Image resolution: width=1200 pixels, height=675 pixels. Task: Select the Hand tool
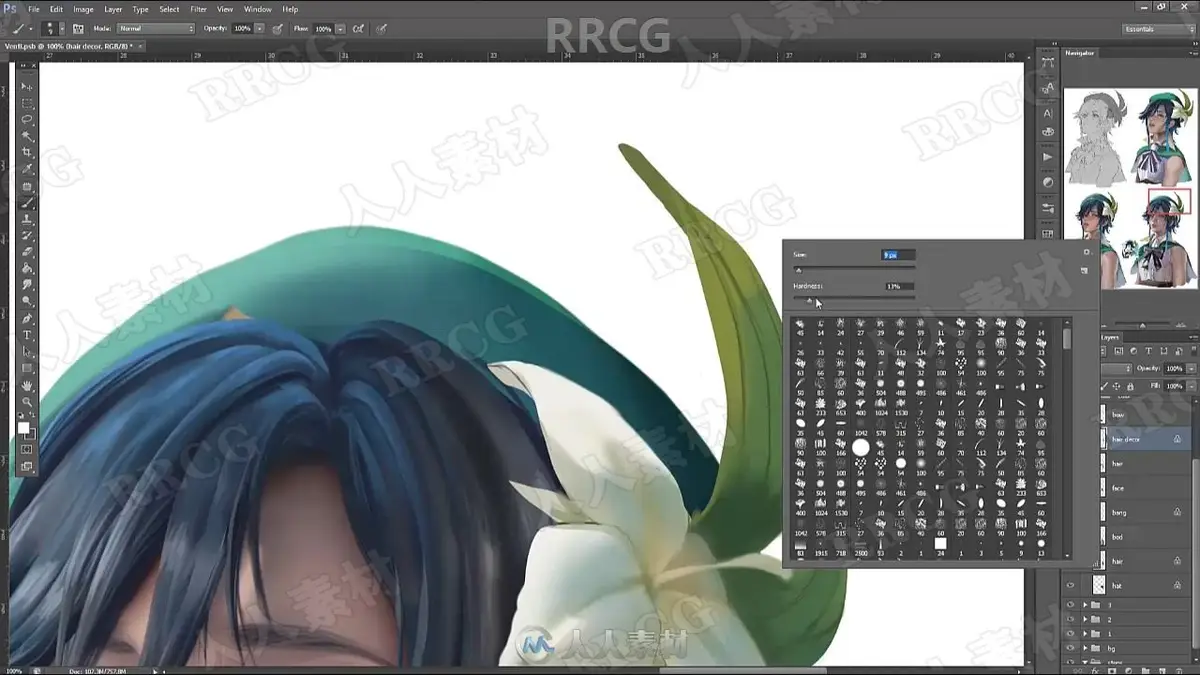(27, 385)
